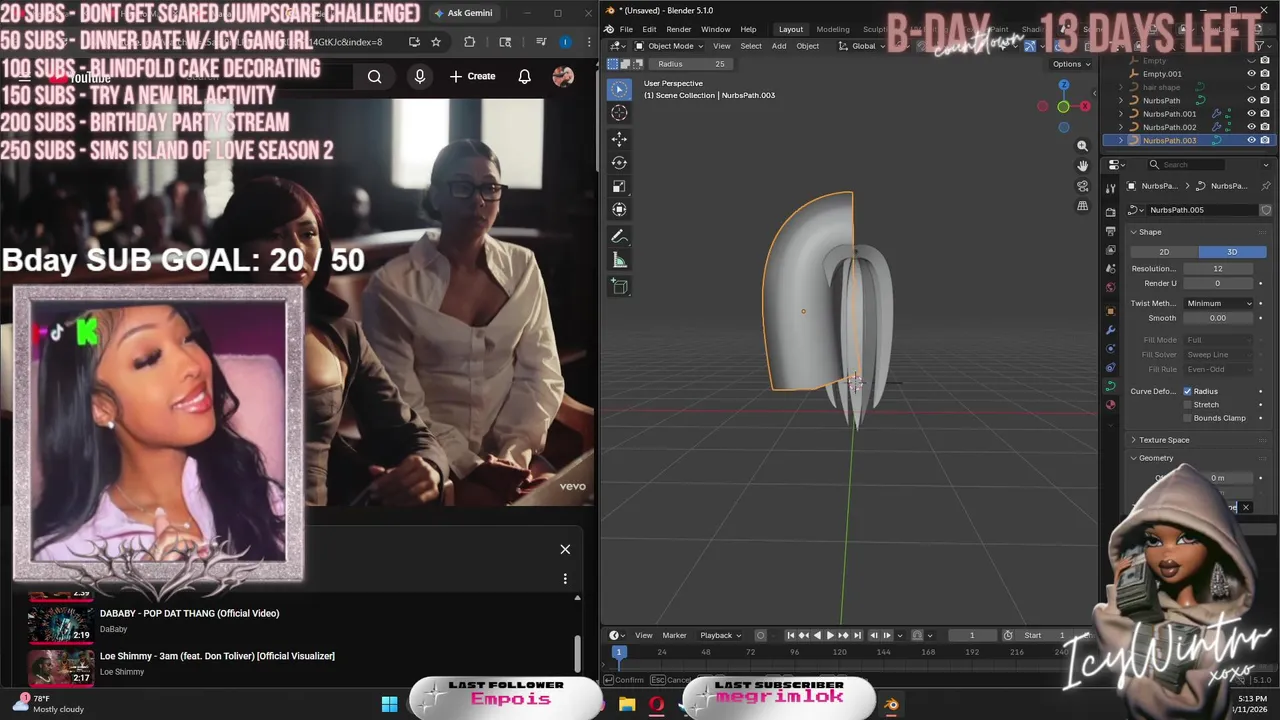Open the Twist Method Minimum dropdown
The height and width of the screenshot is (720, 1280).
point(1219,303)
